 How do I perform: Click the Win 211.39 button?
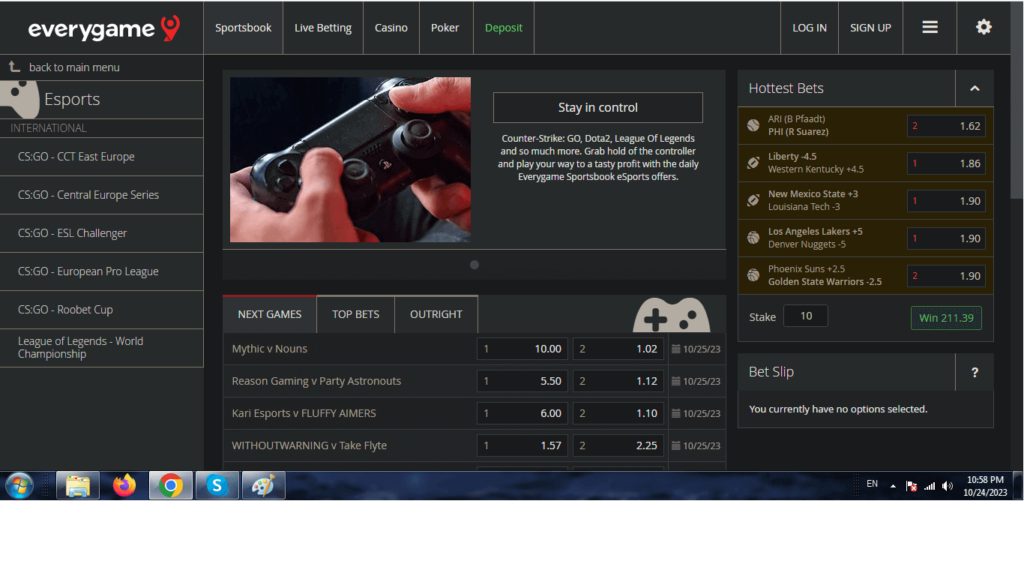pyautogui.click(x=946, y=318)
